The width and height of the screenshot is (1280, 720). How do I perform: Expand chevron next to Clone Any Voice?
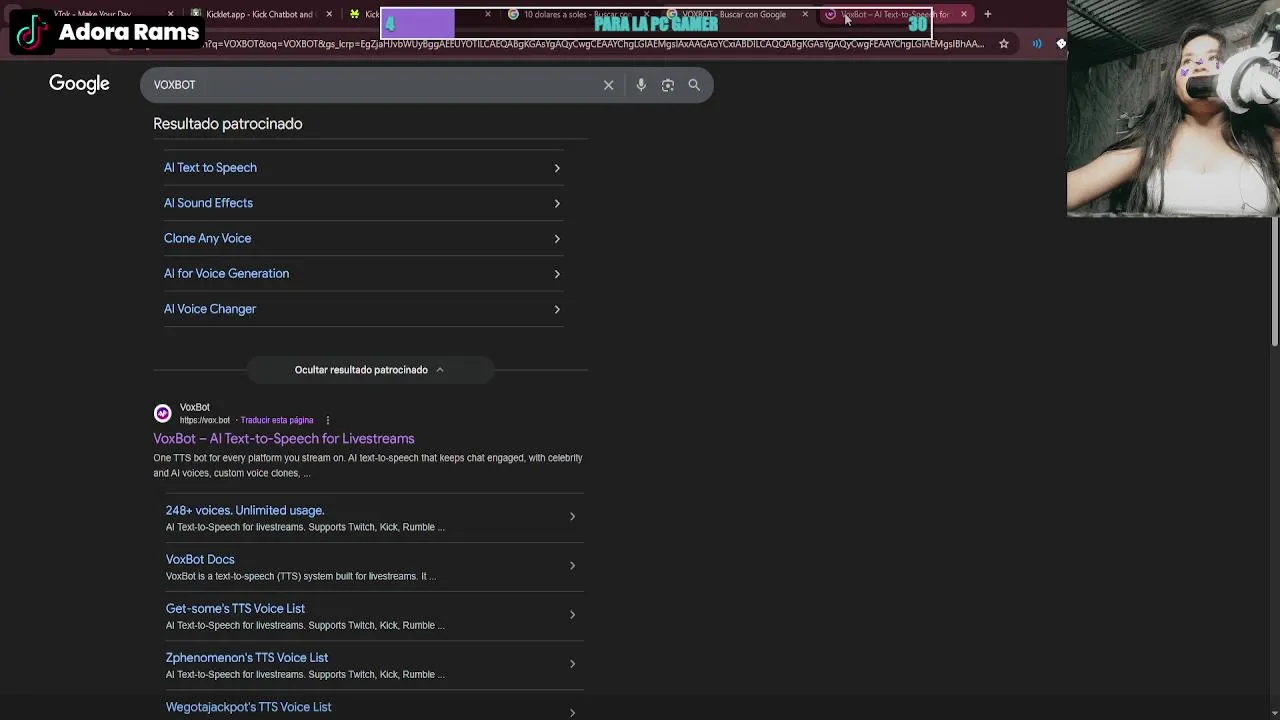[x=557, y=239]
